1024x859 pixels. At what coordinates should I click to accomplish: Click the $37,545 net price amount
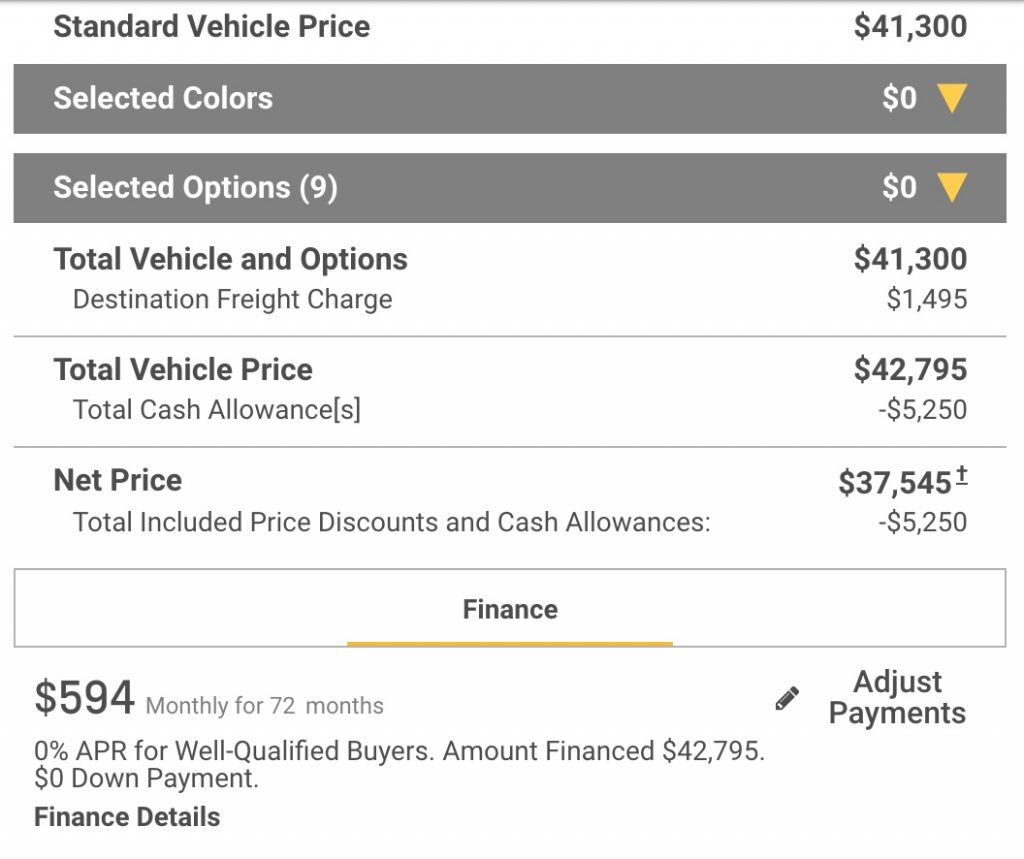coord(895,483)
